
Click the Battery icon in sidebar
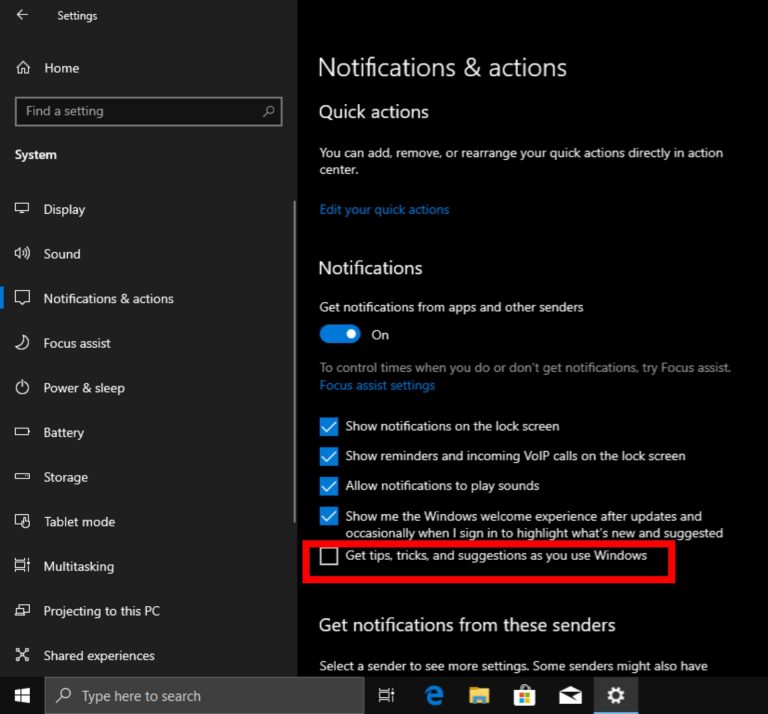point(22,432)
